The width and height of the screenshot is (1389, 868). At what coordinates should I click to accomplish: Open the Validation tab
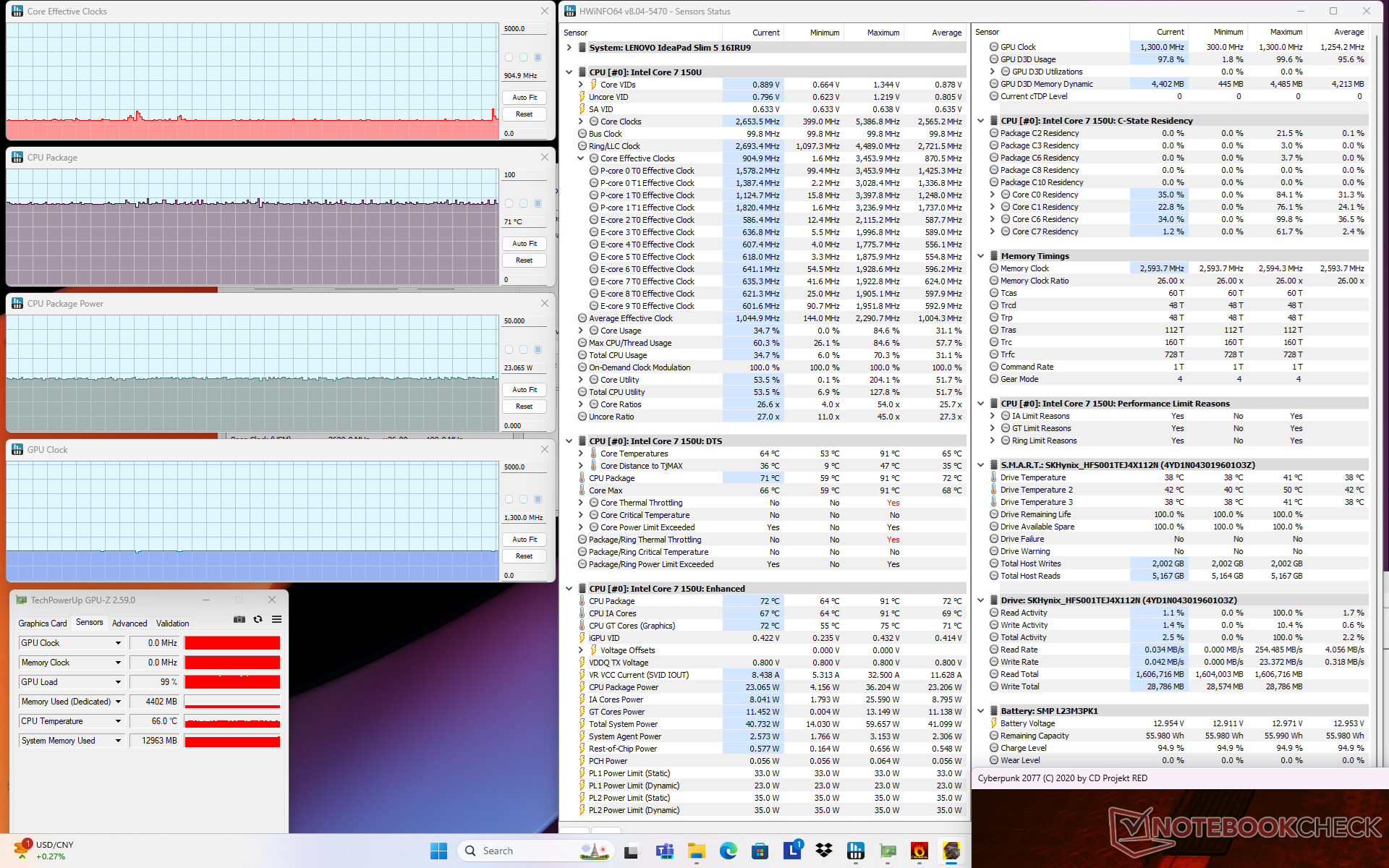pos(173,623)
